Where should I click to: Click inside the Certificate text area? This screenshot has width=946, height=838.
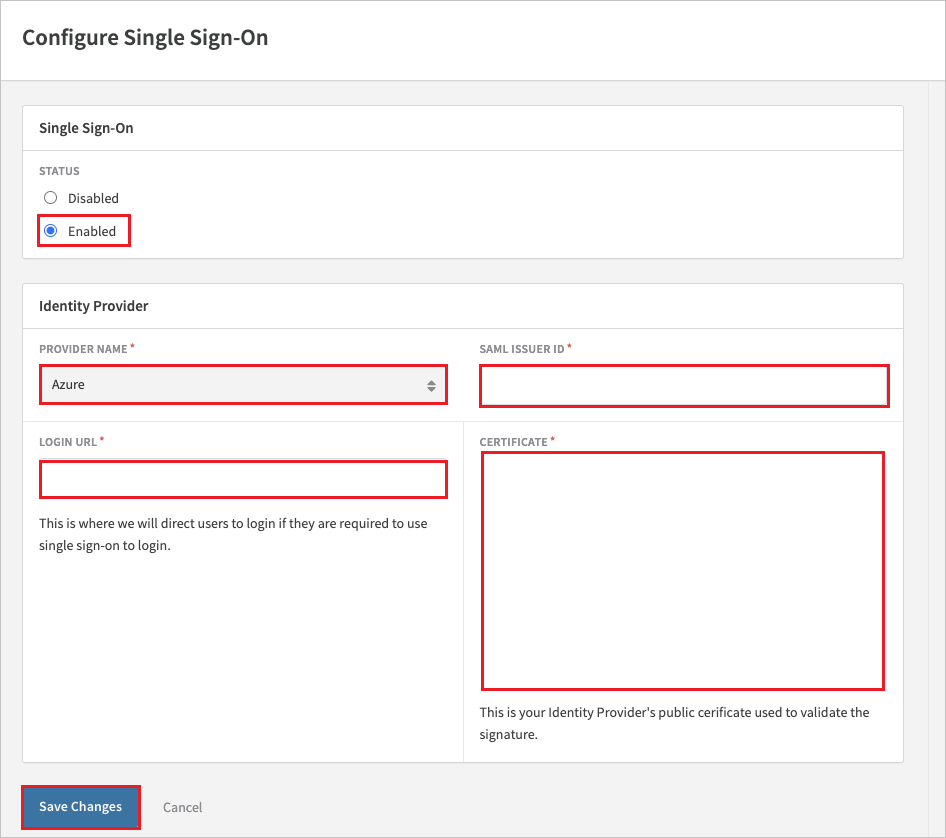coord(683,571)
